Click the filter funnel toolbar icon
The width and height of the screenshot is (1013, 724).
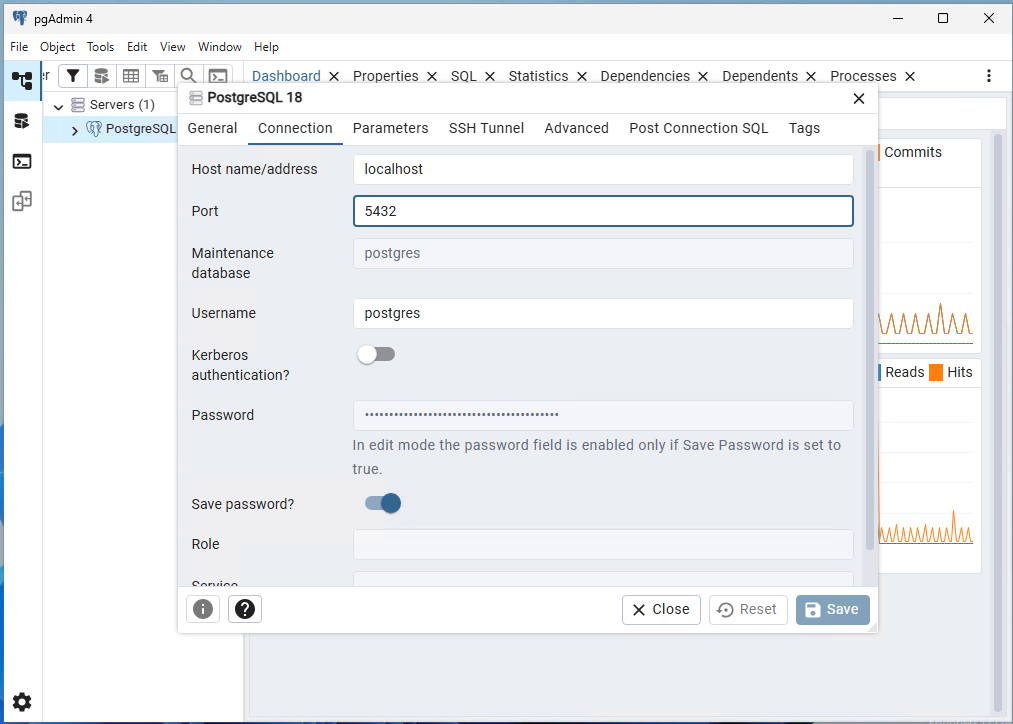pos(73,76)
